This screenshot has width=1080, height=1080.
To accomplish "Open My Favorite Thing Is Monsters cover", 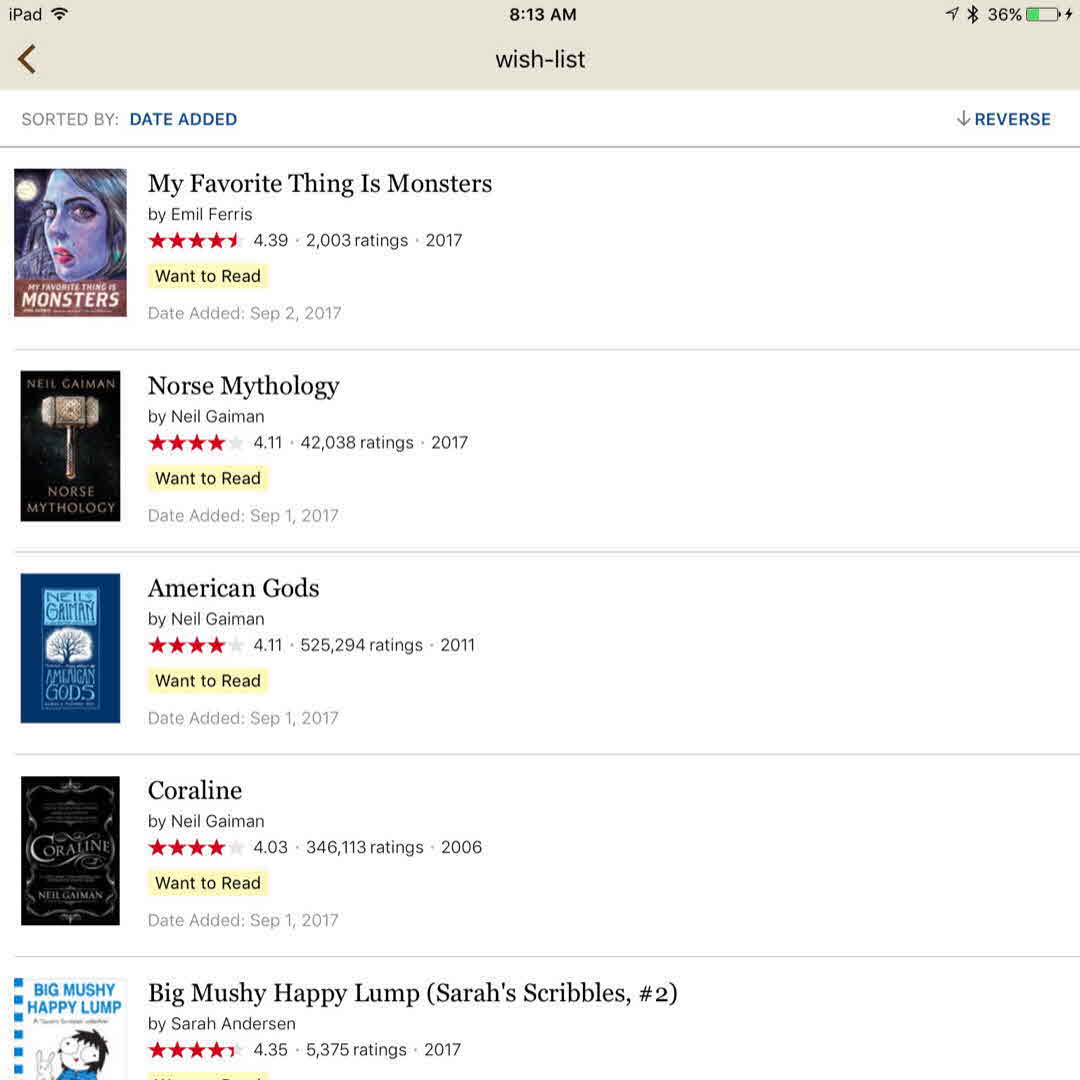I will (x=70, y=243).
